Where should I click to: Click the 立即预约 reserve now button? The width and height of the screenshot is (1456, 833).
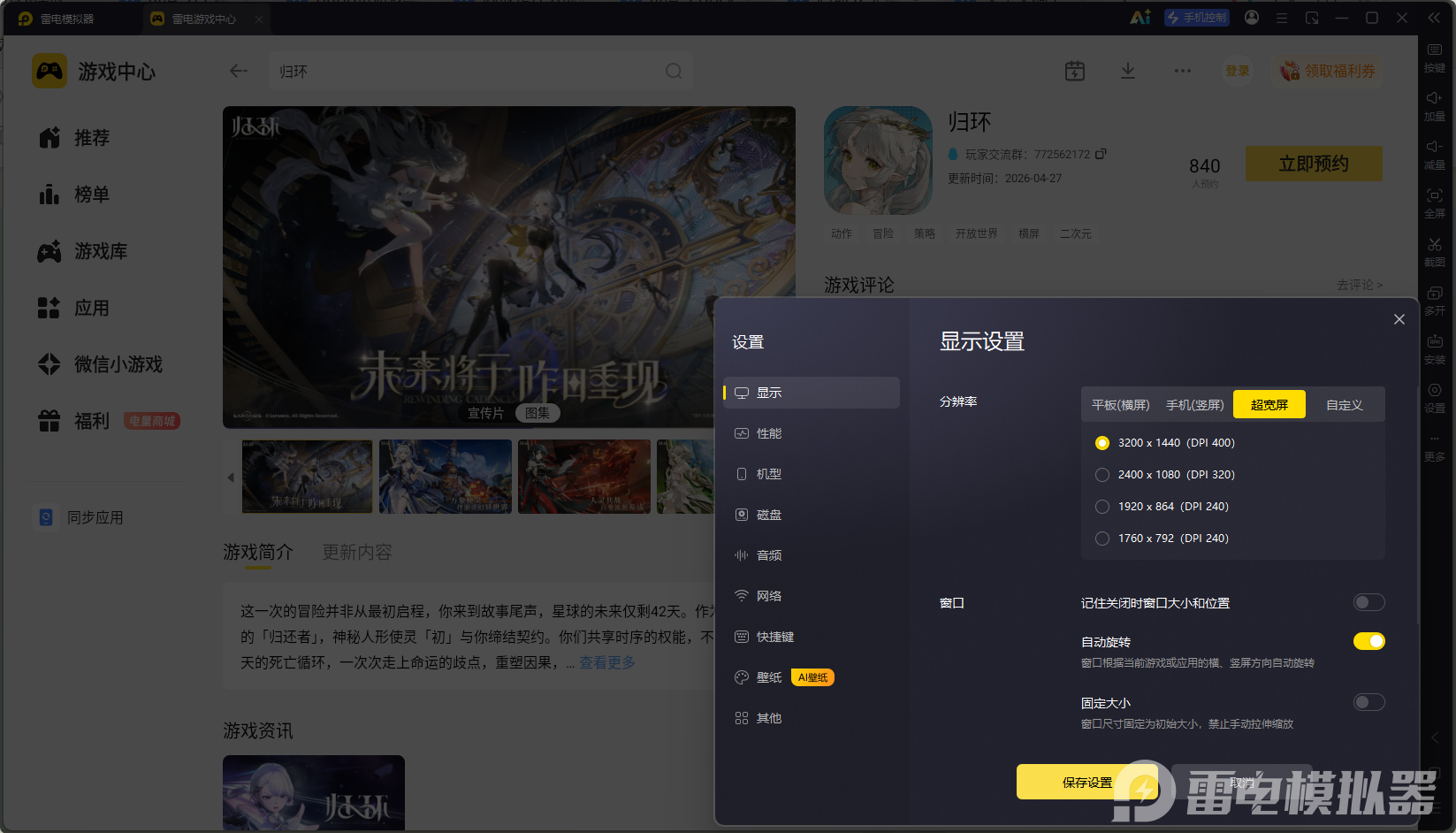click(1314, 164)
